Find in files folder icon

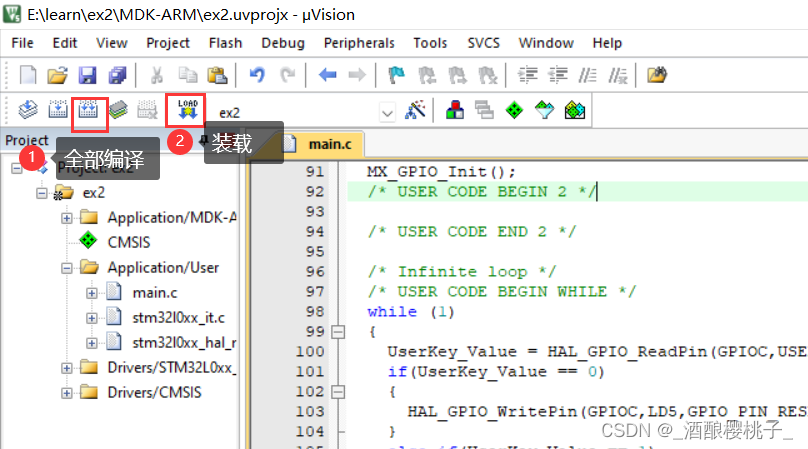[x=657, y=75]
